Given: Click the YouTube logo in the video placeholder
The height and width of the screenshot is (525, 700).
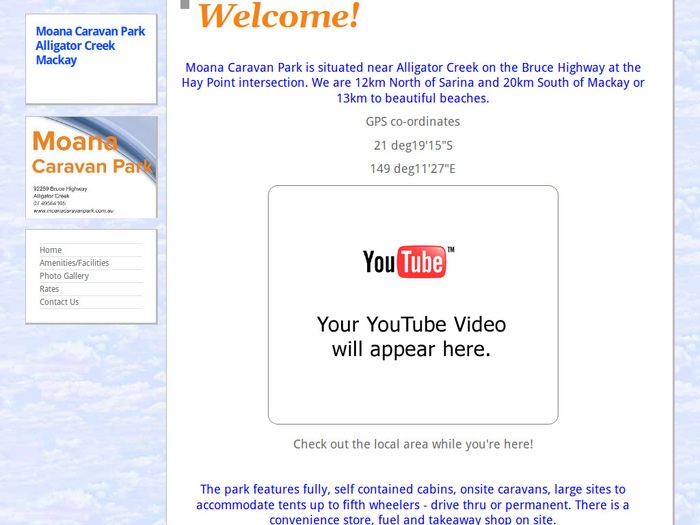Looking at the screenshot, I should click(408, 262).
